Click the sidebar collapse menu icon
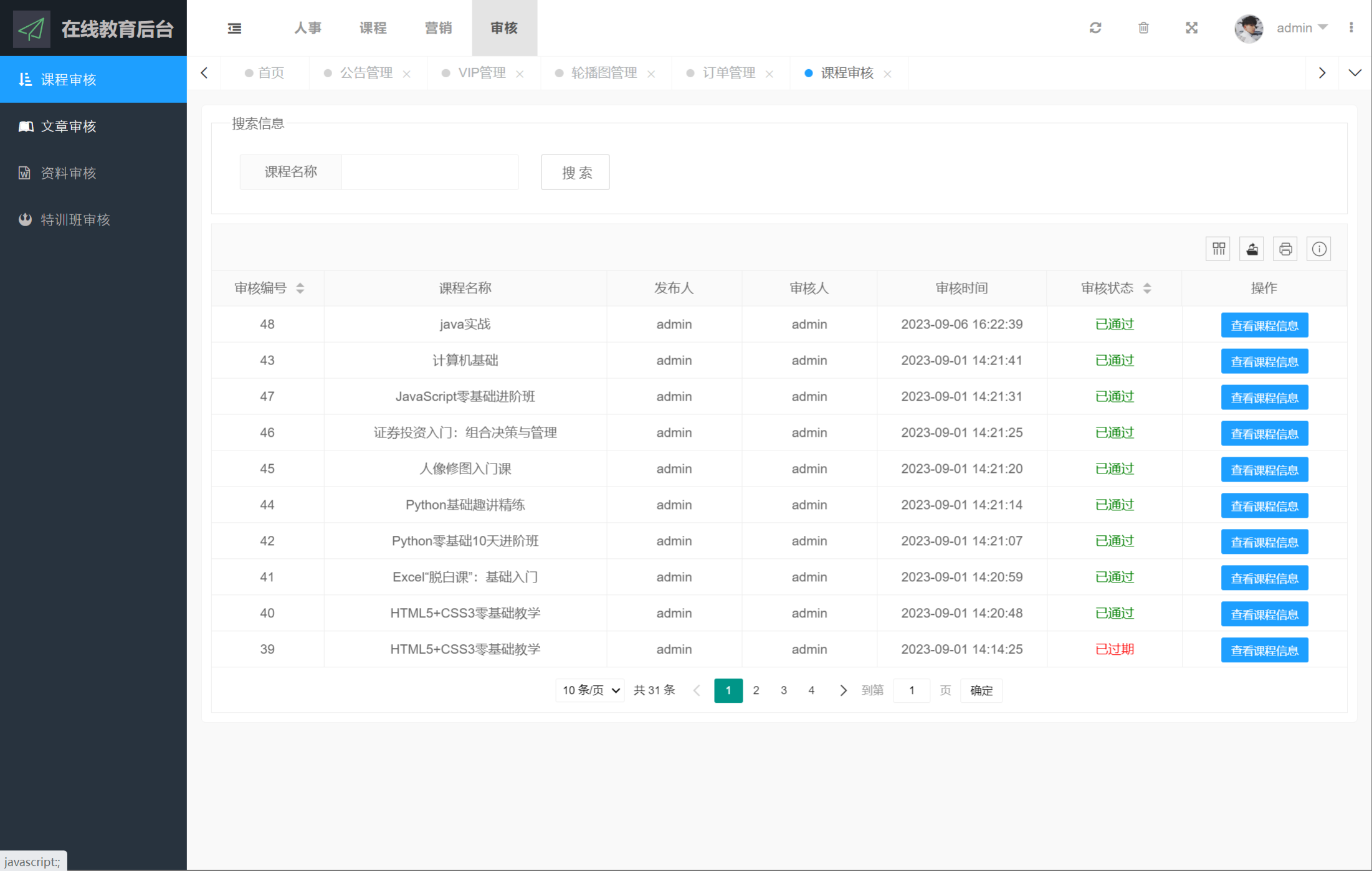The width and height of the screenshot is (1372, 871). [x=234, y=28]
